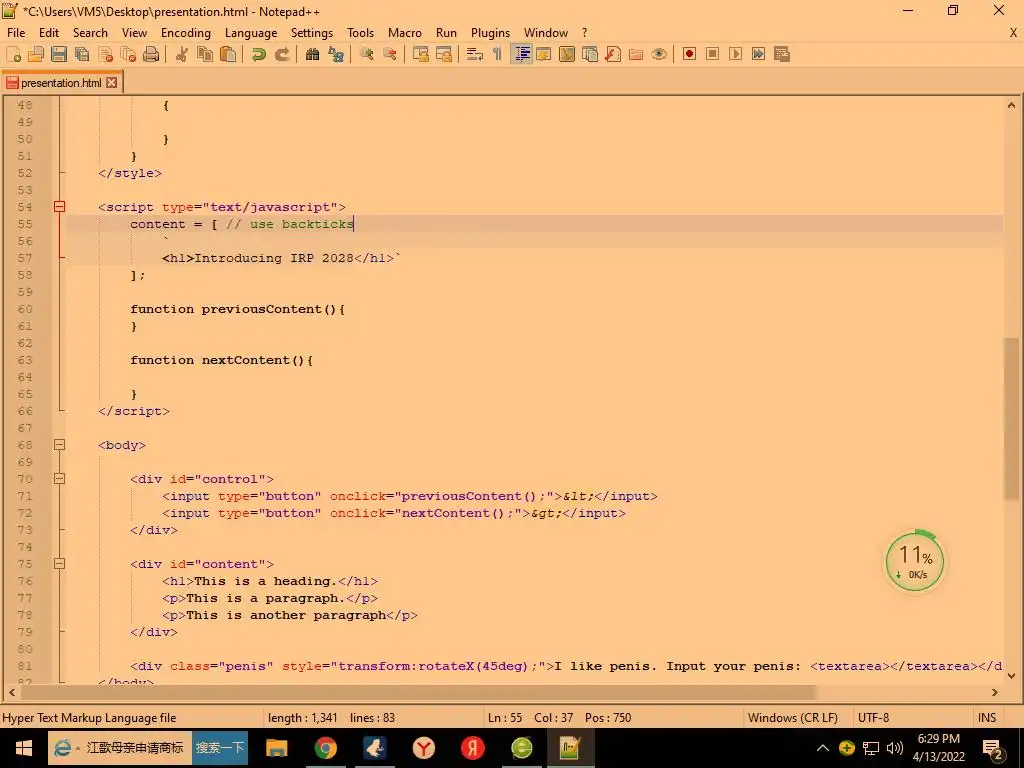Click Save Current Recorded Macro icon
The width and height of the screenshot is (1024, 768).
click(782, 54)
